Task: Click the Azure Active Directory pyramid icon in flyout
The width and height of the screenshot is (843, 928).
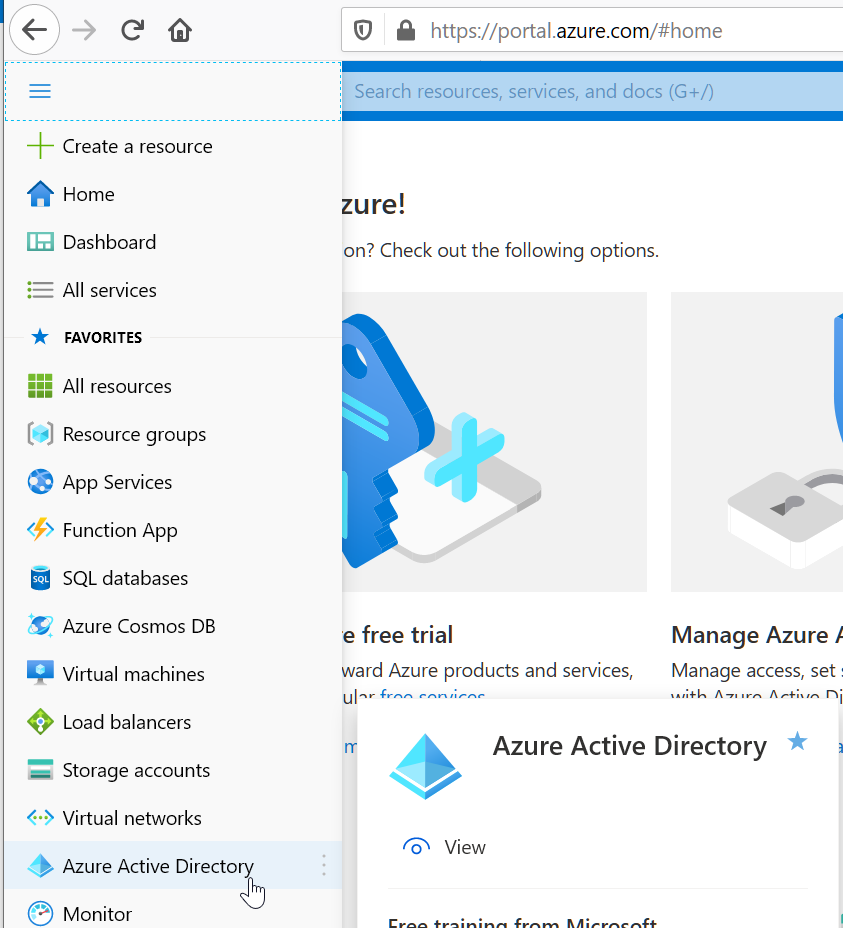Action: (x=425, y=766)
